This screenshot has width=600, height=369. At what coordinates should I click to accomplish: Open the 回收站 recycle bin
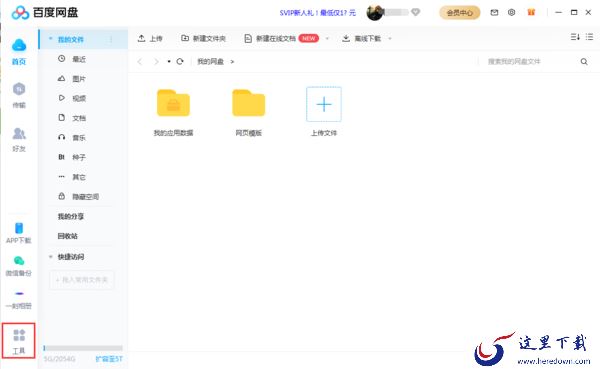point(68,236)
